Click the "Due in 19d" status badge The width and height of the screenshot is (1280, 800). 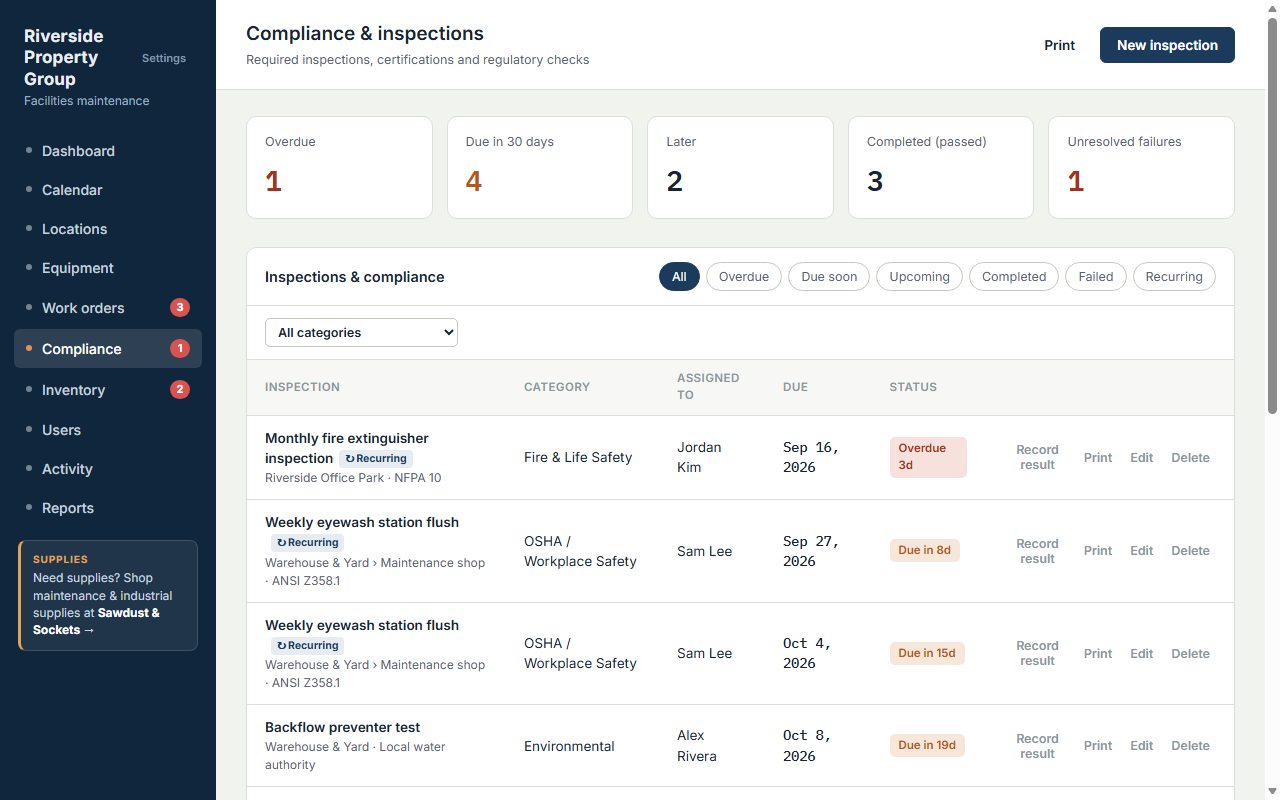point(927,746)
